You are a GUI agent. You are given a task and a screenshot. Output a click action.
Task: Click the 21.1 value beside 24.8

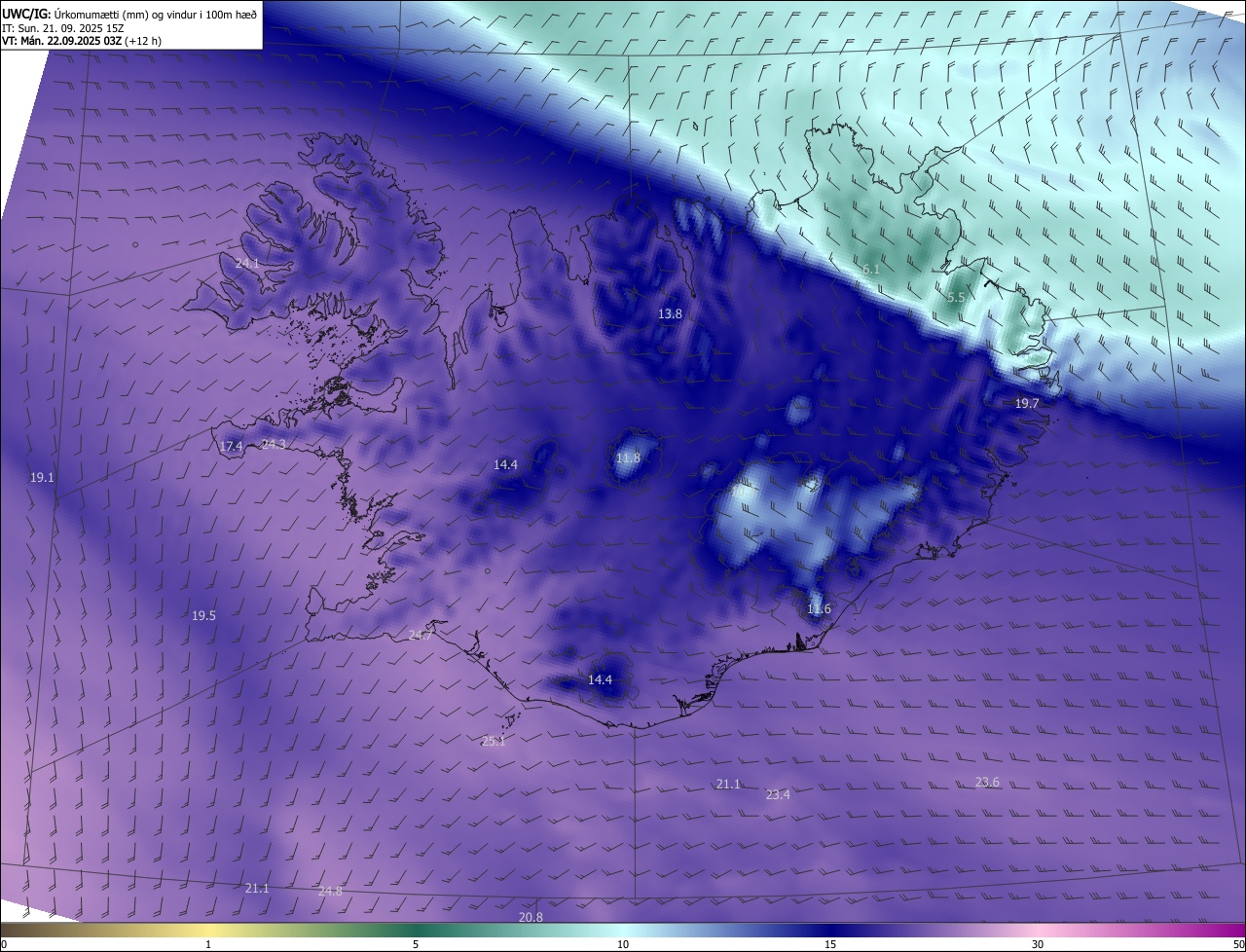[257, 888]
